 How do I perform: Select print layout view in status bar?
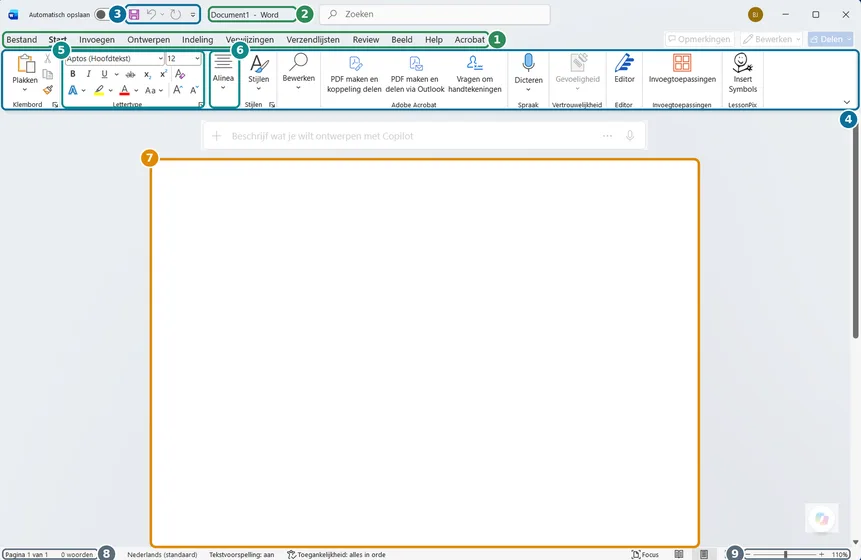tap(704, 554)
